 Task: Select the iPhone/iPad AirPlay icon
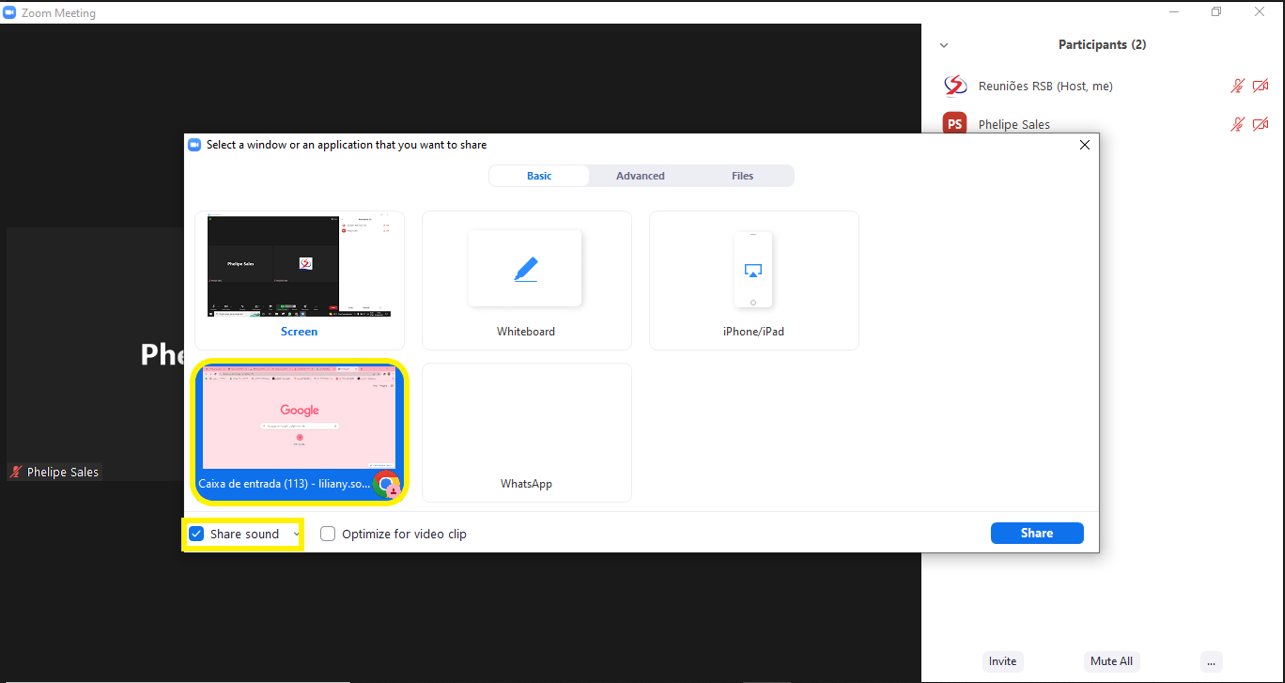coord(753,271)
